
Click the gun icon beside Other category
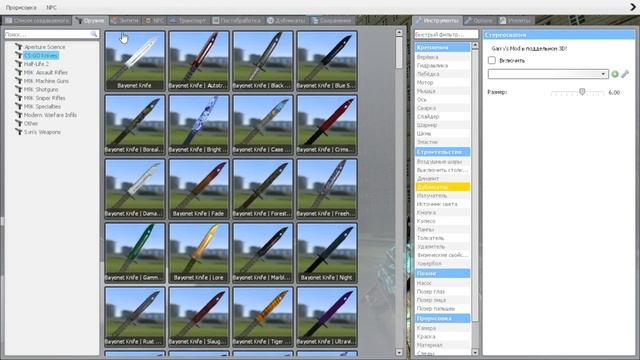pyautogui.click(x=18, y=123)
